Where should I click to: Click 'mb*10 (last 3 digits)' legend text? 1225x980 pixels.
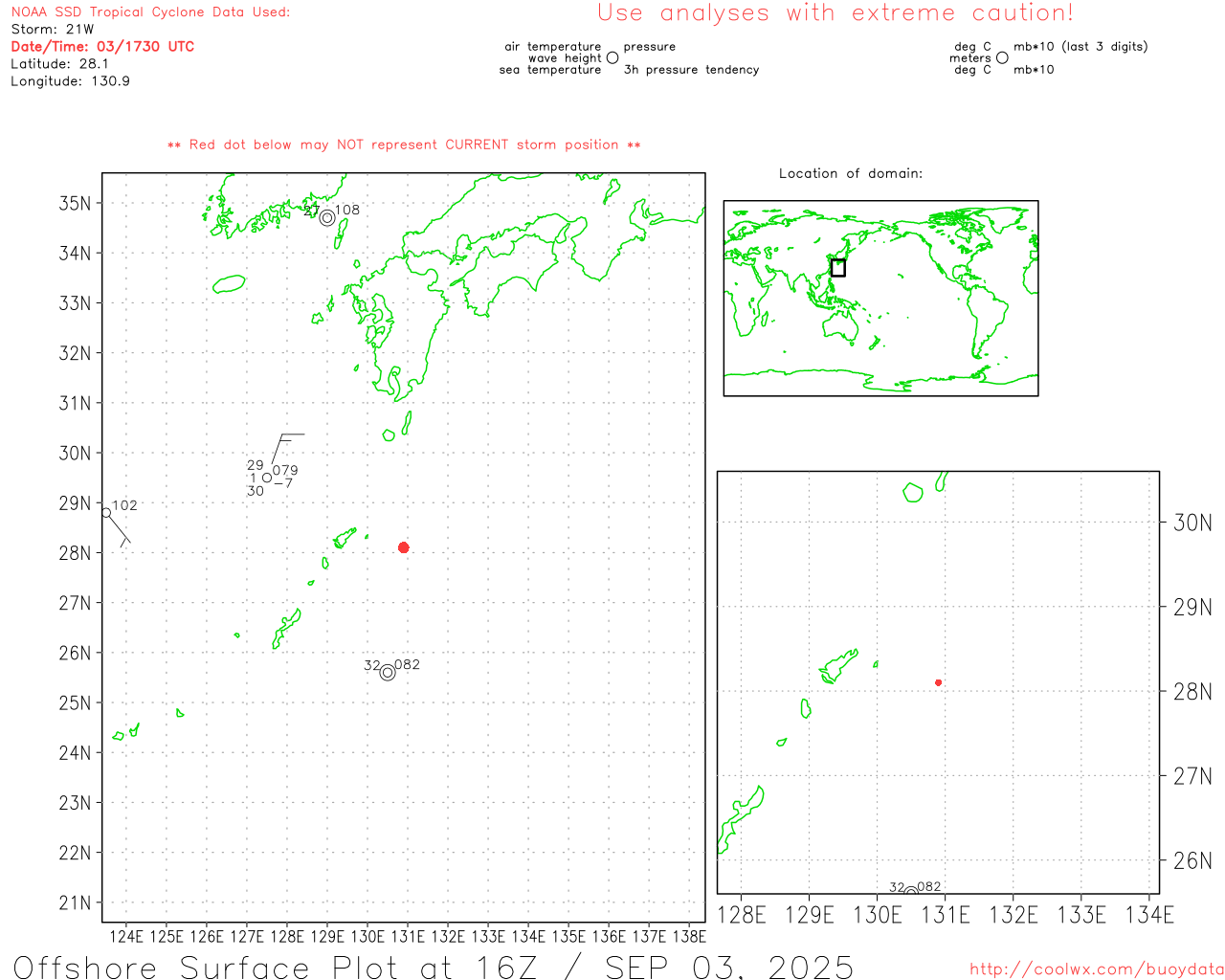point(1080,47)
